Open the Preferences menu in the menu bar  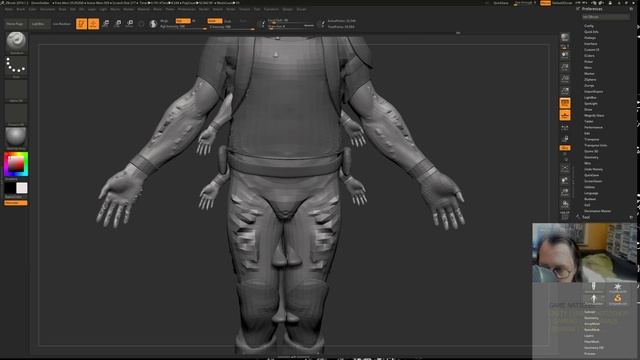point(187,9)
